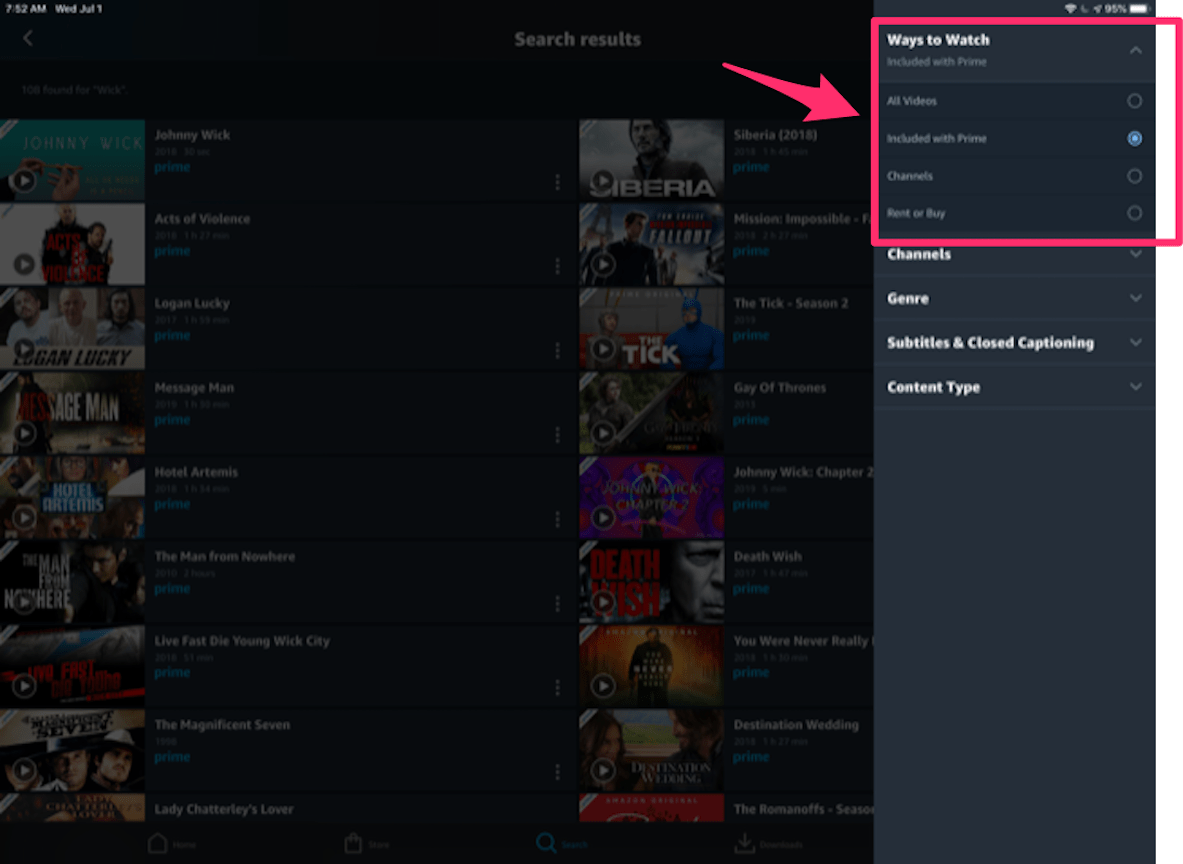This screenshot has width=1183, height=864.
Task: Play Johnny Wick using play icon
Action: [x=24, y=180]
